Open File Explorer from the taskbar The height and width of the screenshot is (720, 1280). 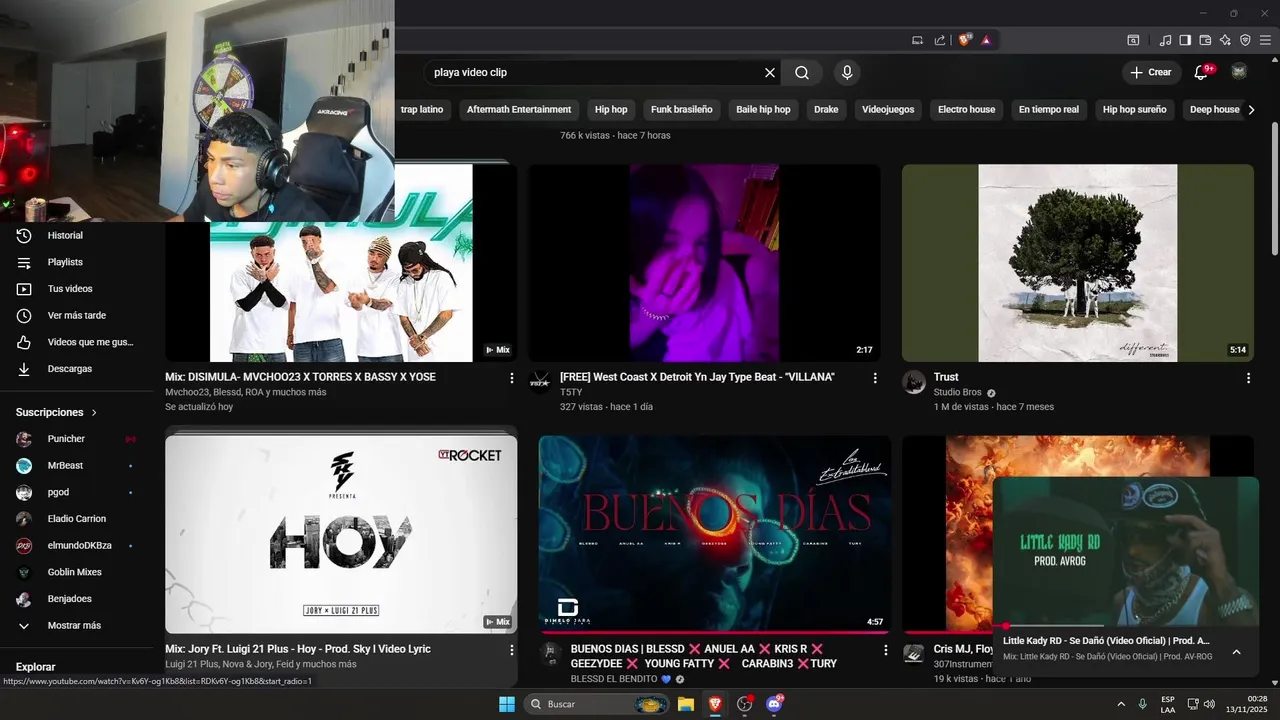coord(686,704)
